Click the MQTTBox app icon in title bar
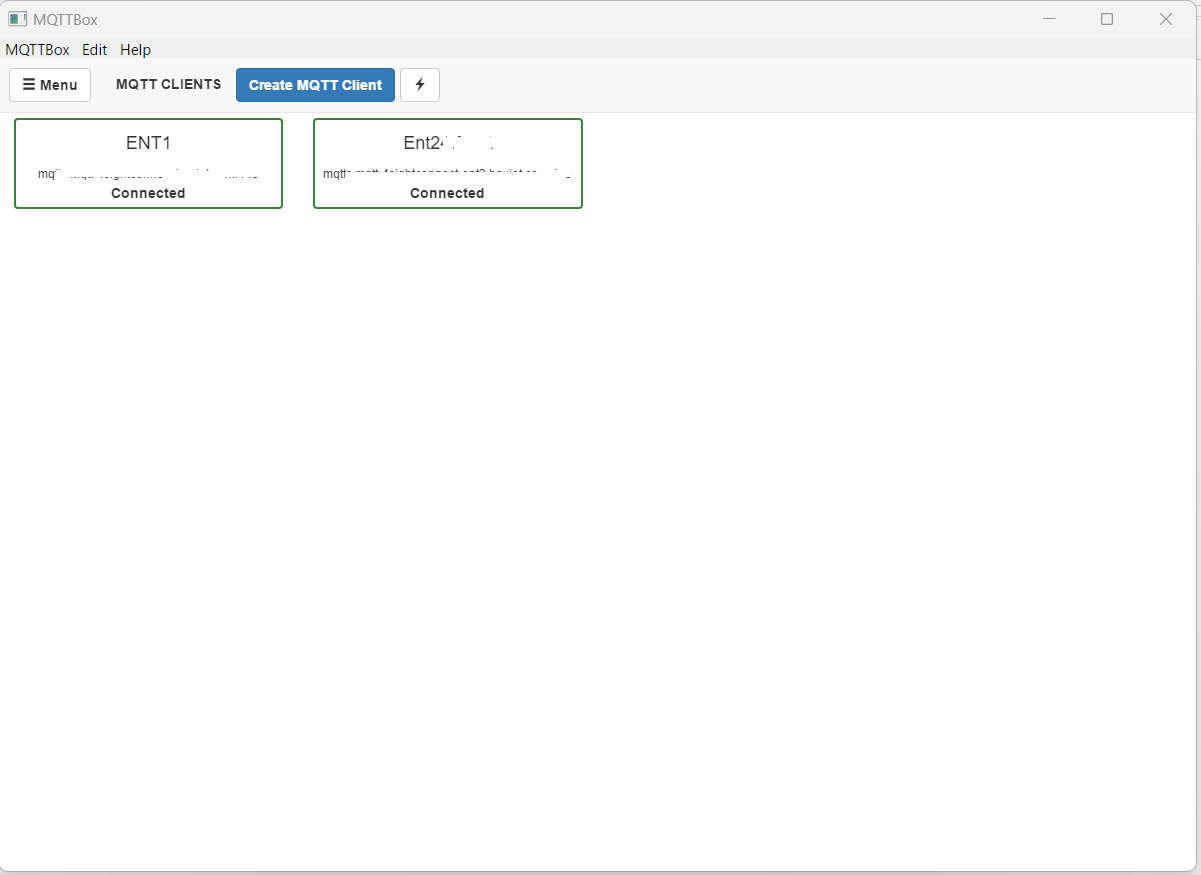Image resolution: width=1201 pixels, height=875 pixels. 17,19
